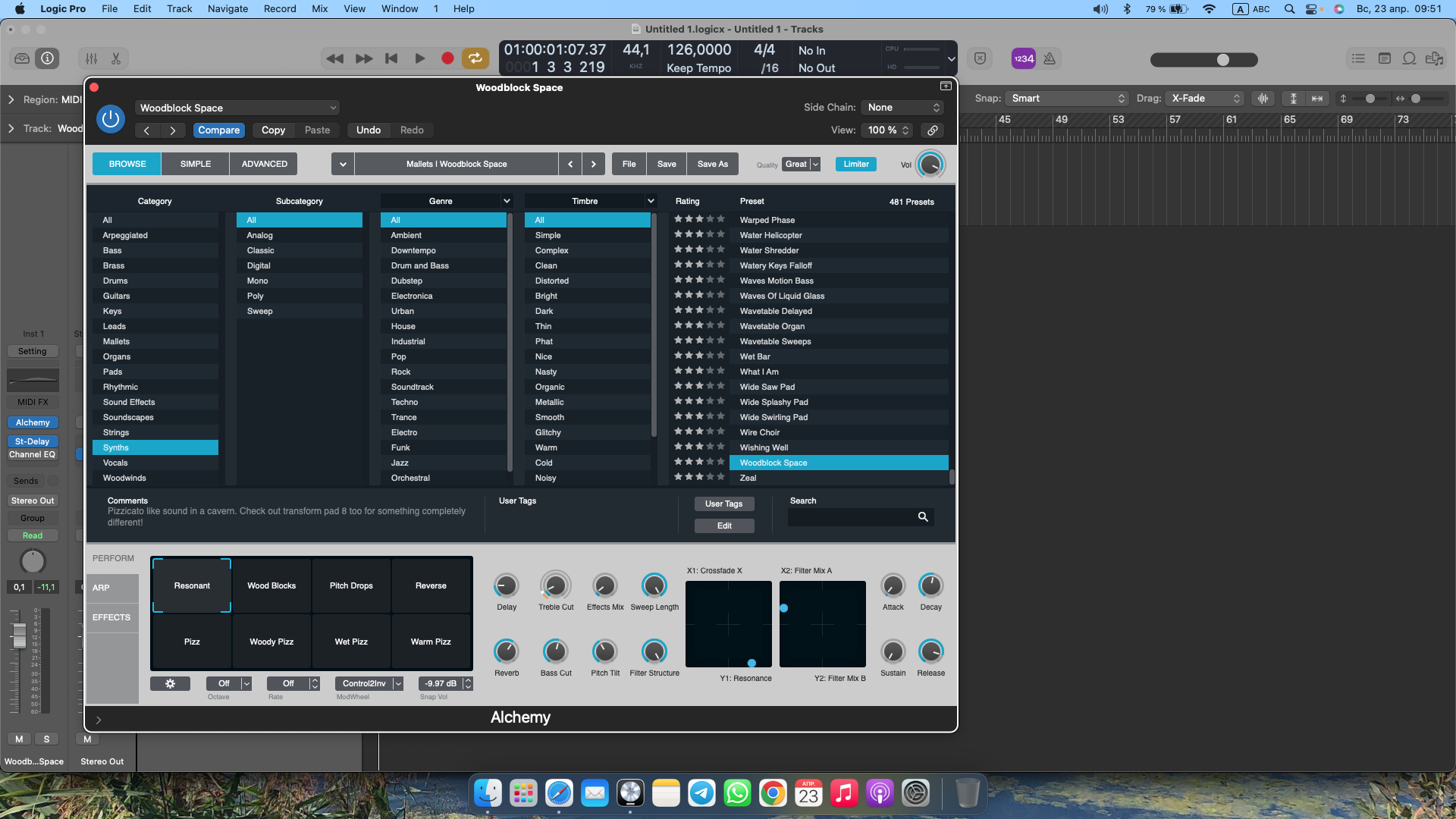Open the Timbre column dropdown
The width and height of the screenshot is (1456, 819).
[x=650, y=201]
